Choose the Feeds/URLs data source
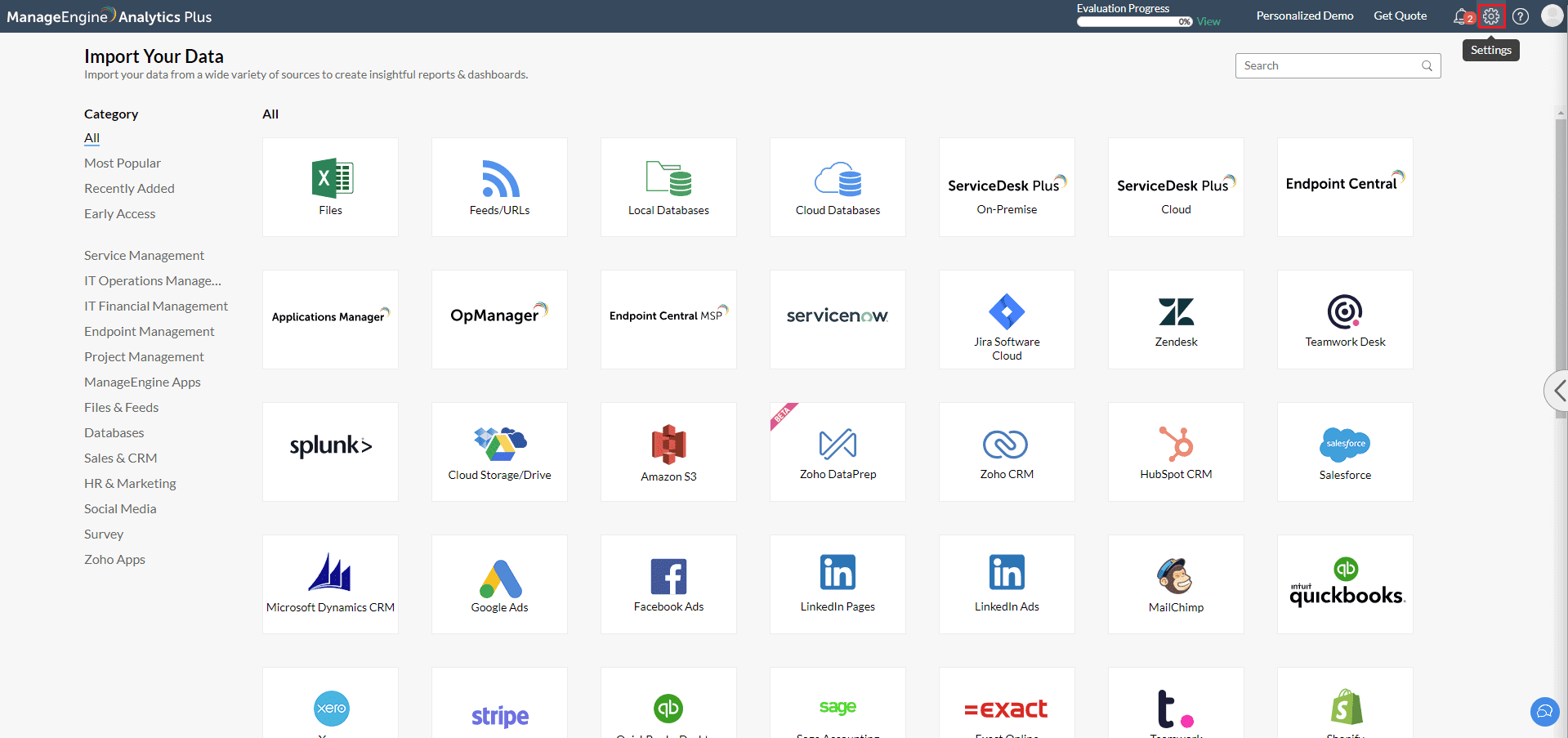The width and height of the screenshot is (1568, 738). (499, 187)
